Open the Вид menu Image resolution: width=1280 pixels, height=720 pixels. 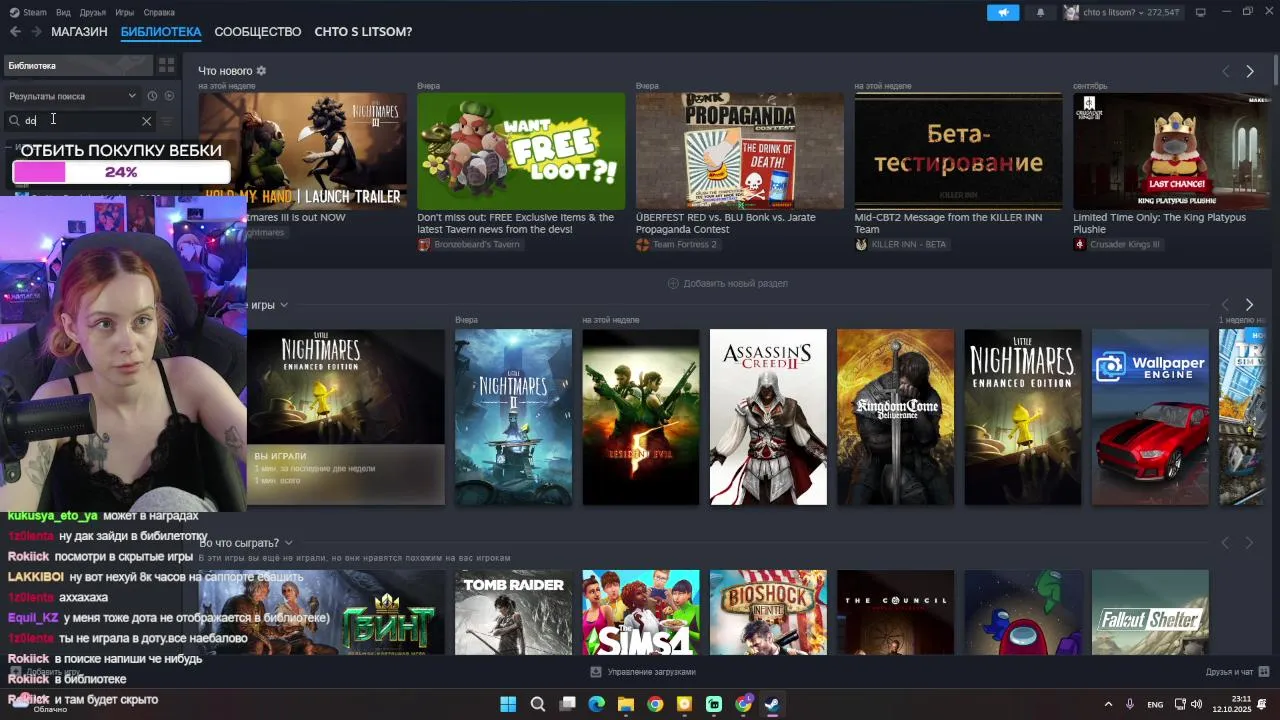pos(63,12)
